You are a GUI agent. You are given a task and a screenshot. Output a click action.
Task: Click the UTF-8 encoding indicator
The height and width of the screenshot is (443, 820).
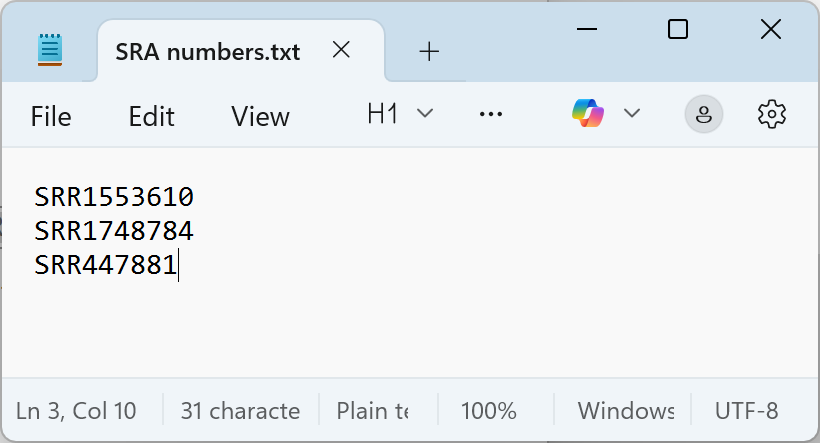pyautogui.click(x=746, y=410)
